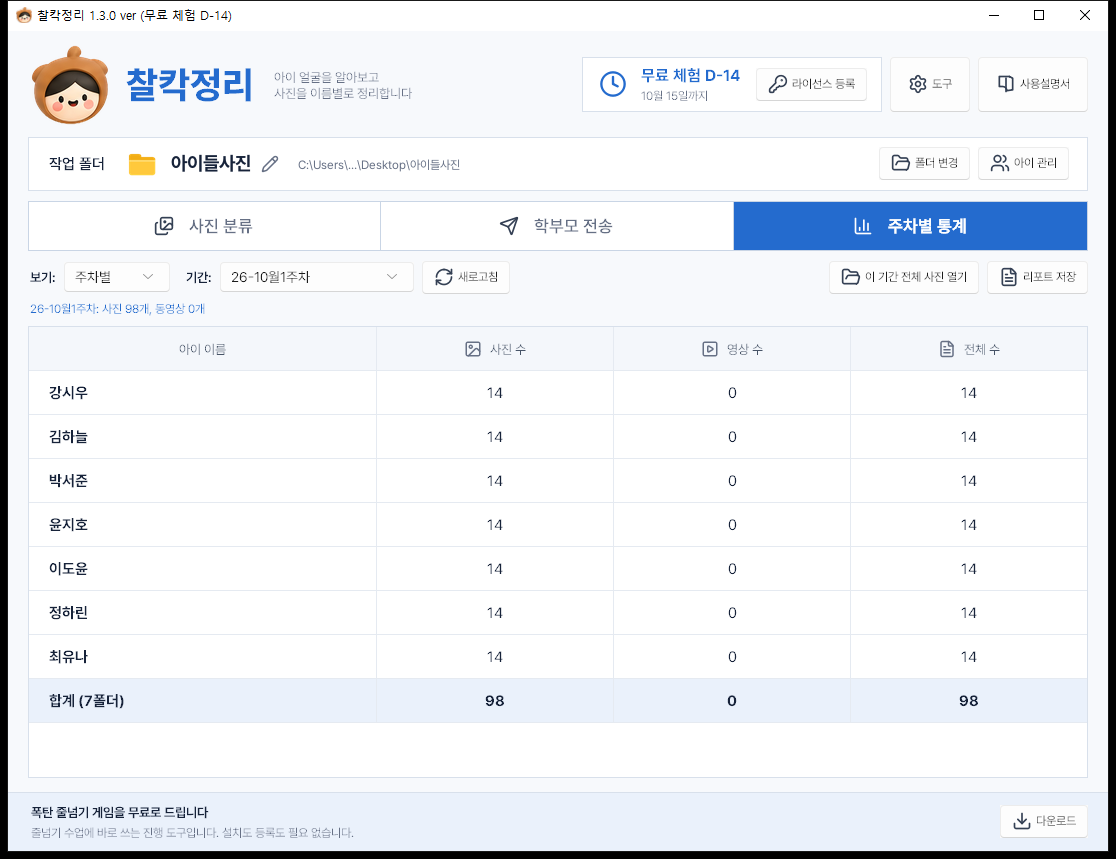Click the 사진 수 column header
The image size is (1116, 859).
click(x=495, y=349)
